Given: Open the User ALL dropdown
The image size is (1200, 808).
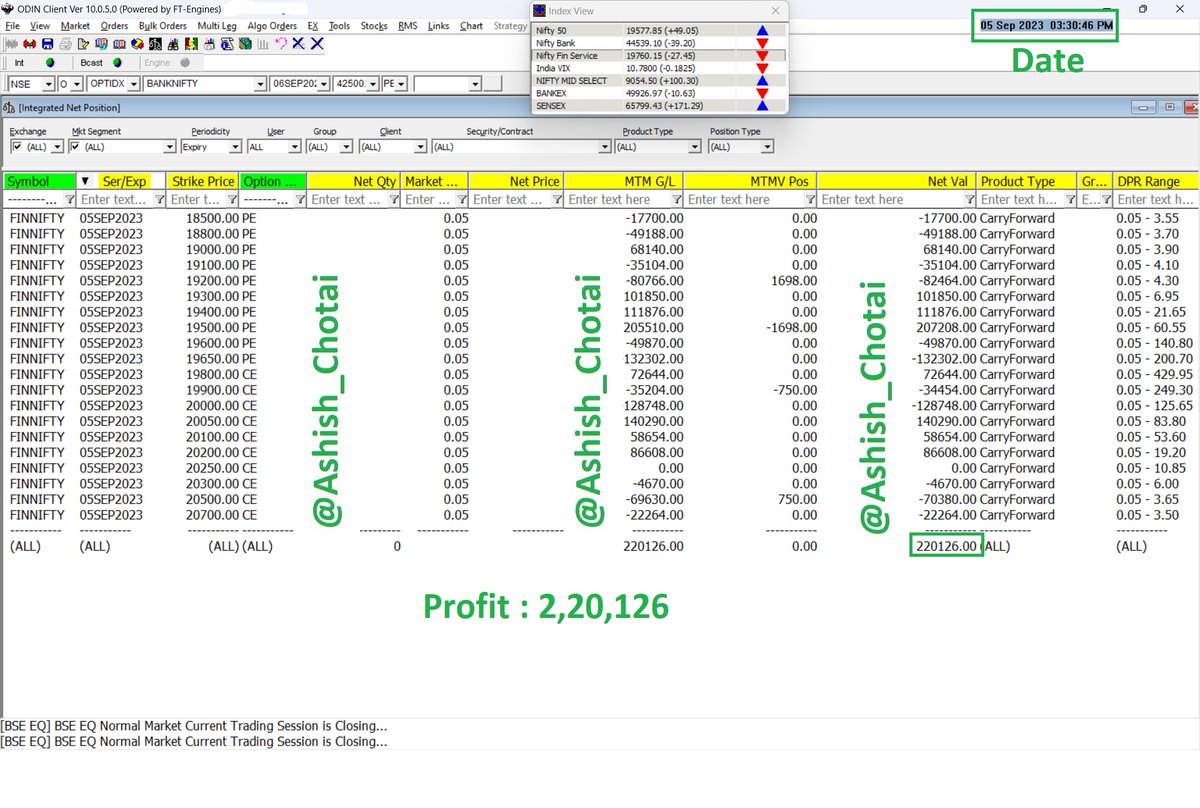Looking at the screenshot, I should coord(294,147).
